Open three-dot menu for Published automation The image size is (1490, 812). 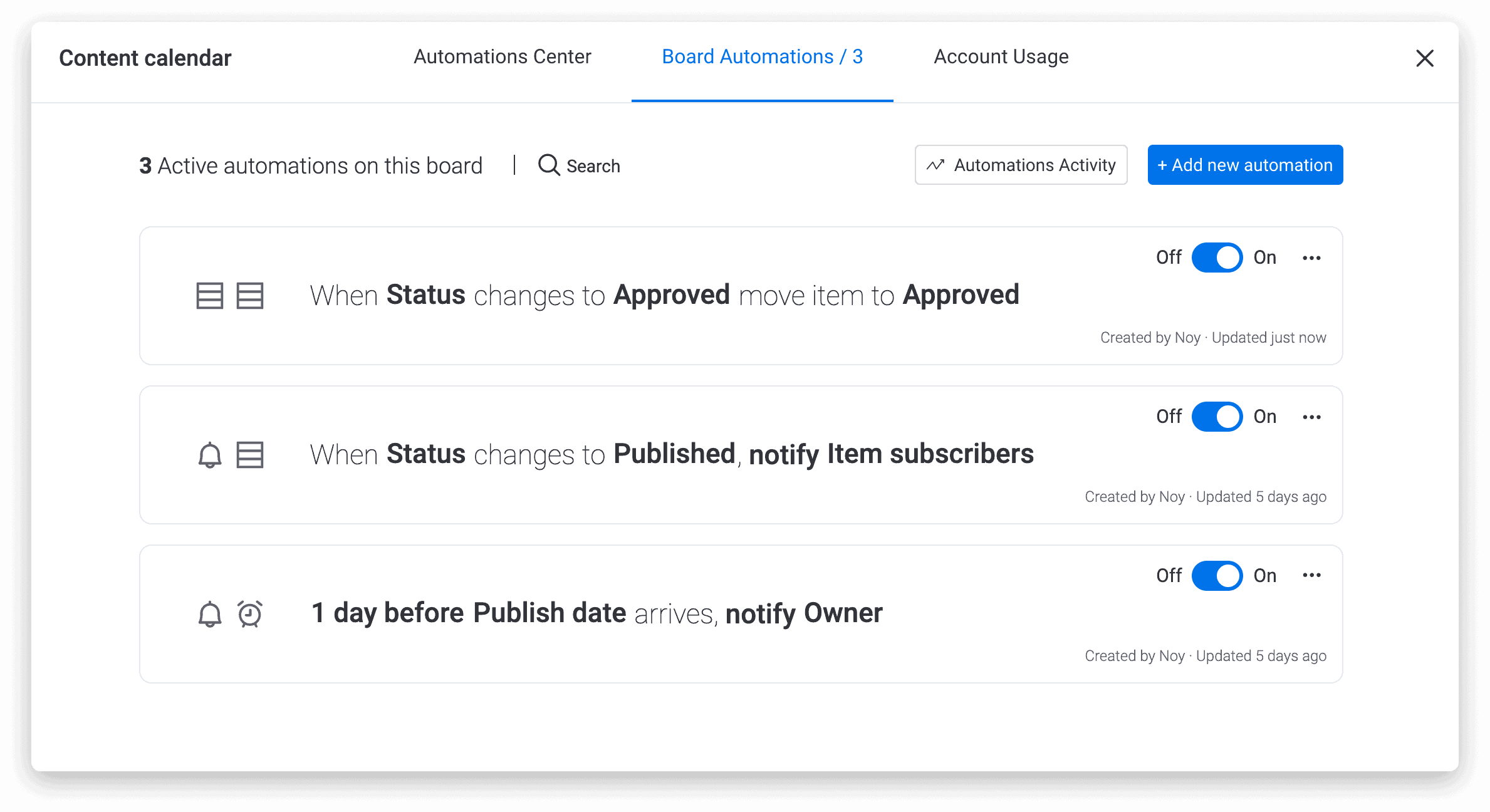[x=1311, y=417]
